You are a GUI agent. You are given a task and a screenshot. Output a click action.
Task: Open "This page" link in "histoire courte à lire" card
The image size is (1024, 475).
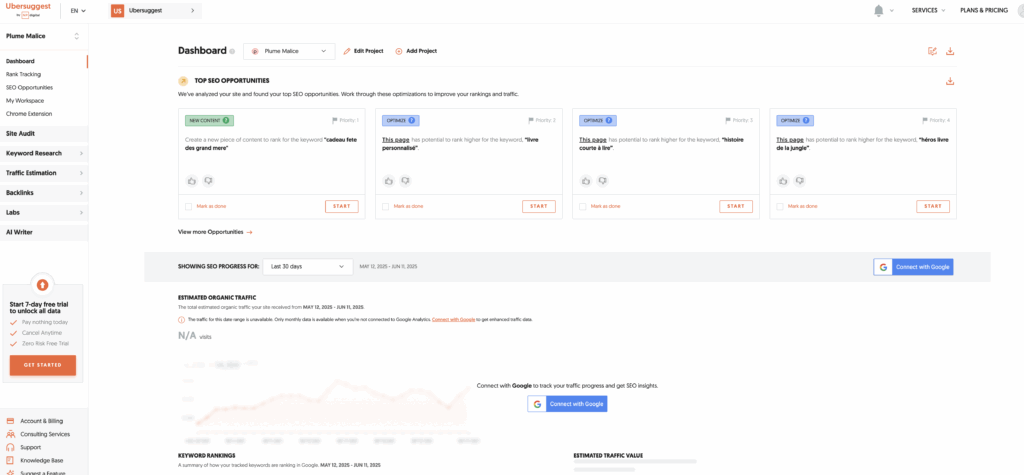pos(593,140)
